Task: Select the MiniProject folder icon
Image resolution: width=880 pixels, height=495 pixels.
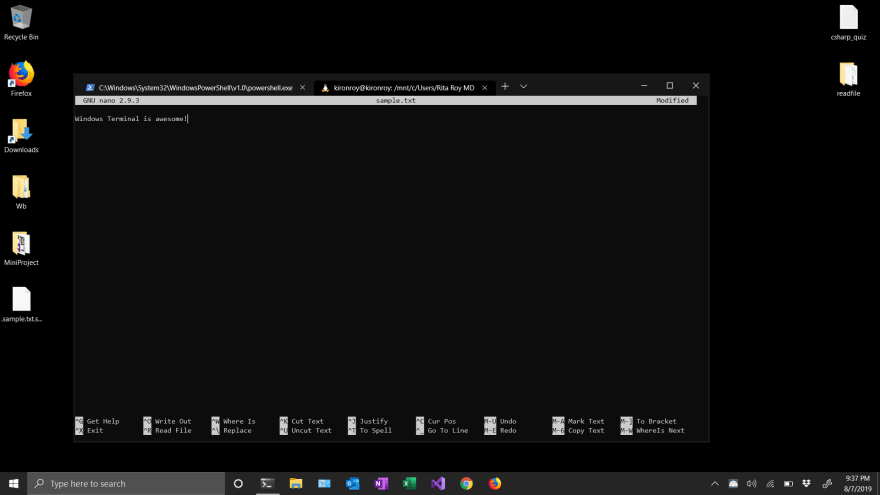Action: coord(21,248)
